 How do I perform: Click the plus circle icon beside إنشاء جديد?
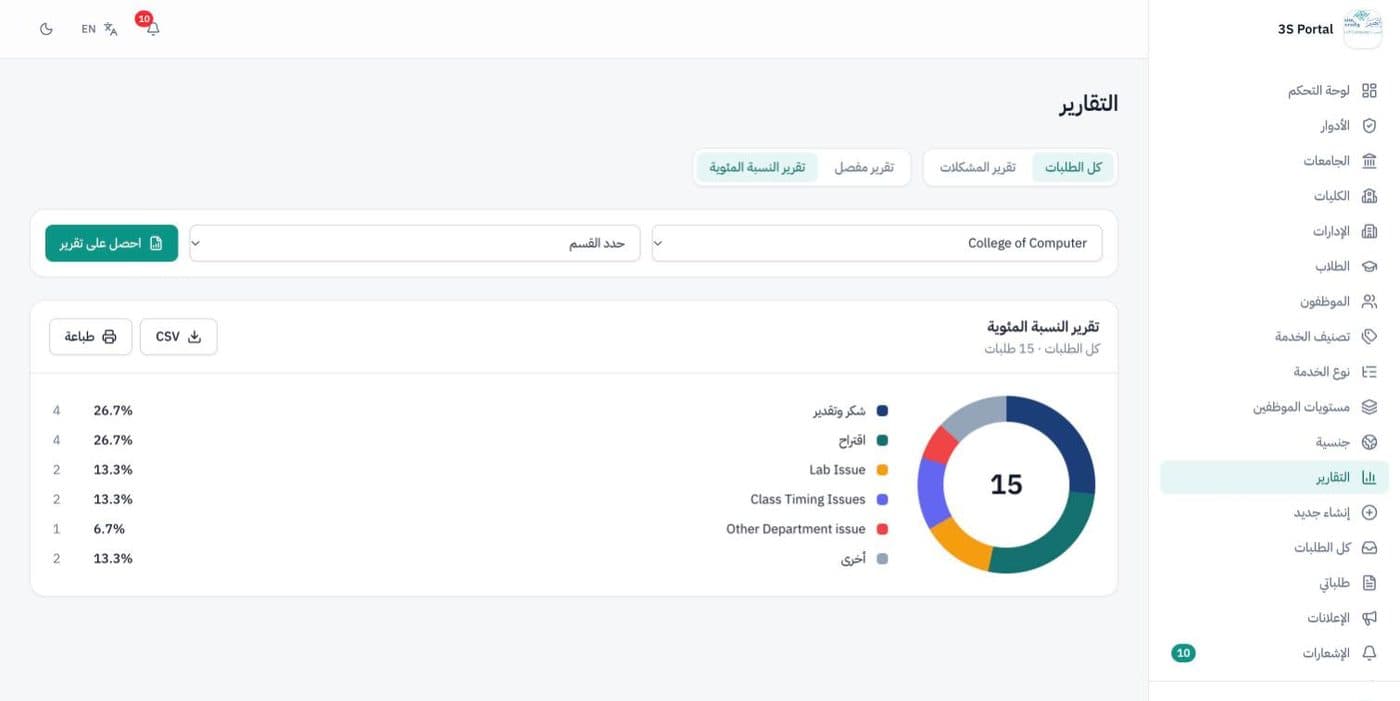1370,512
